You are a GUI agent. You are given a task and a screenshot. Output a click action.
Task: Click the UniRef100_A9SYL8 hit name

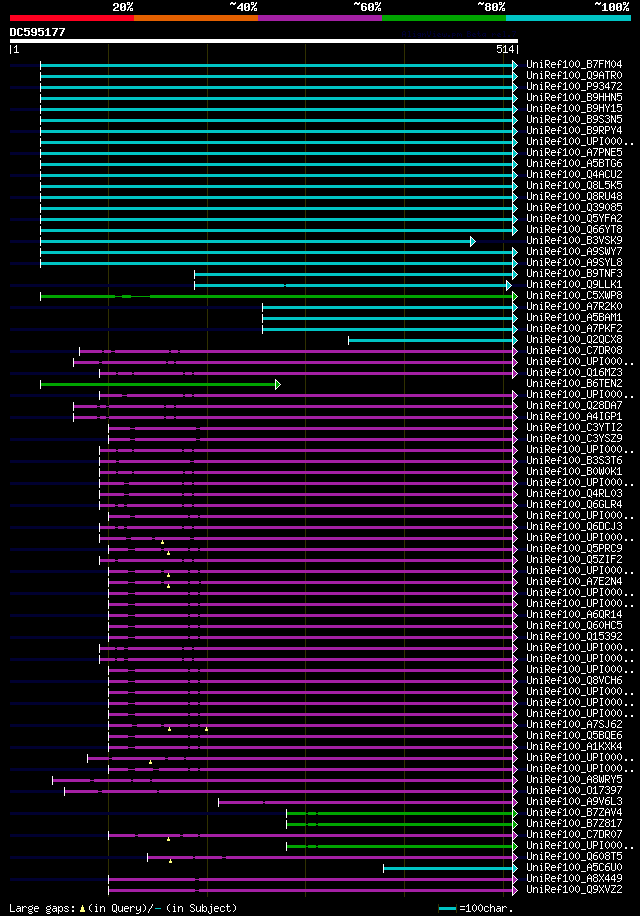[574, 262]
